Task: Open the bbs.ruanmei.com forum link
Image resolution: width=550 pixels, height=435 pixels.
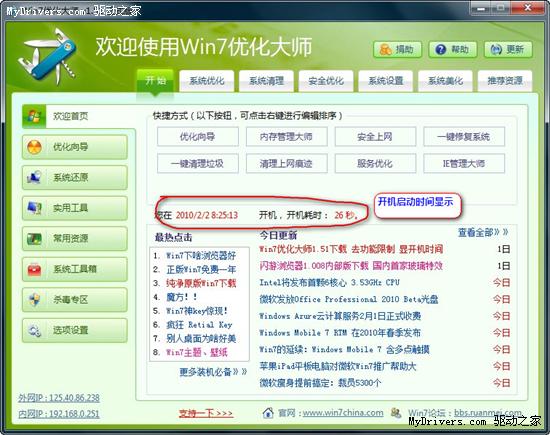Action: point(488,413)
